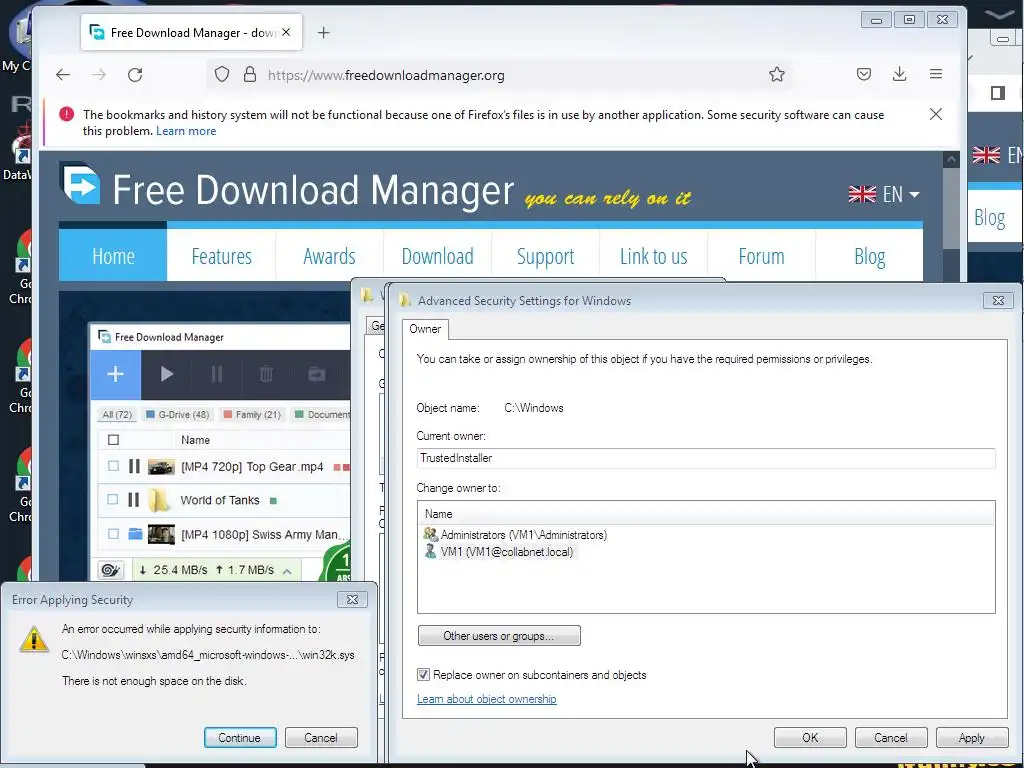Click the Administrators group icon
The image size is (1024, 768).
click(430, 534)
